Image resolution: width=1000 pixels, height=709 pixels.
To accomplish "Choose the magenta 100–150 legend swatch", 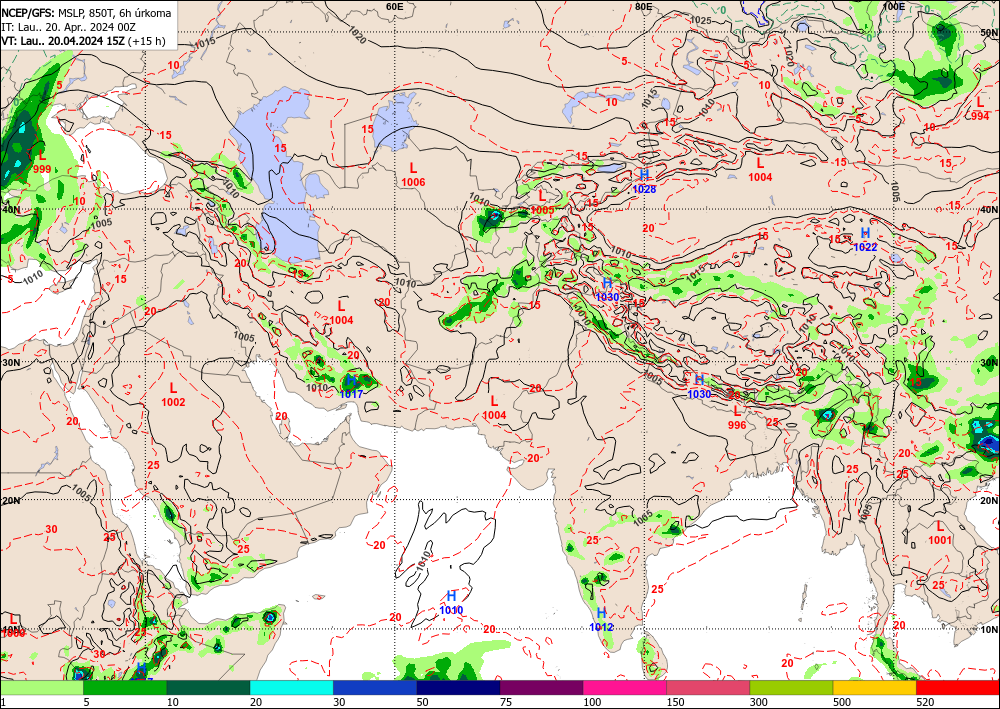I will pyautogui.click(x=625, y=687).
